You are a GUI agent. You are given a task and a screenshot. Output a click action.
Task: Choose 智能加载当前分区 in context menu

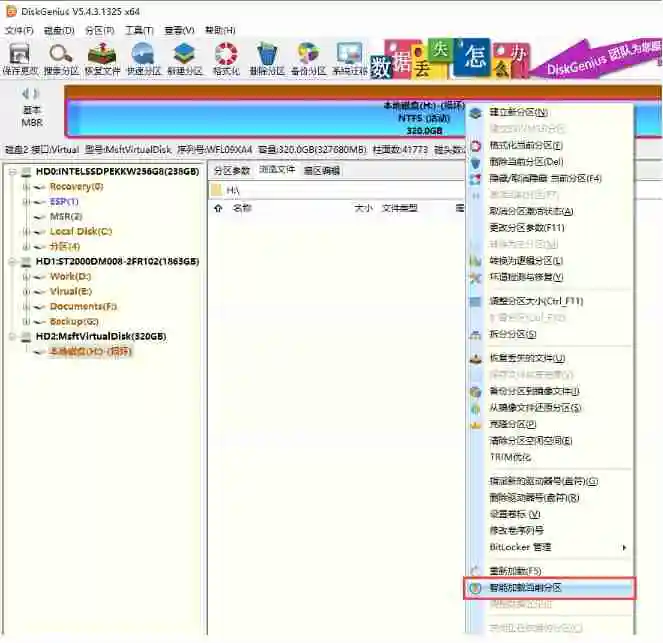pyautogui.click(x=550, y=588)
